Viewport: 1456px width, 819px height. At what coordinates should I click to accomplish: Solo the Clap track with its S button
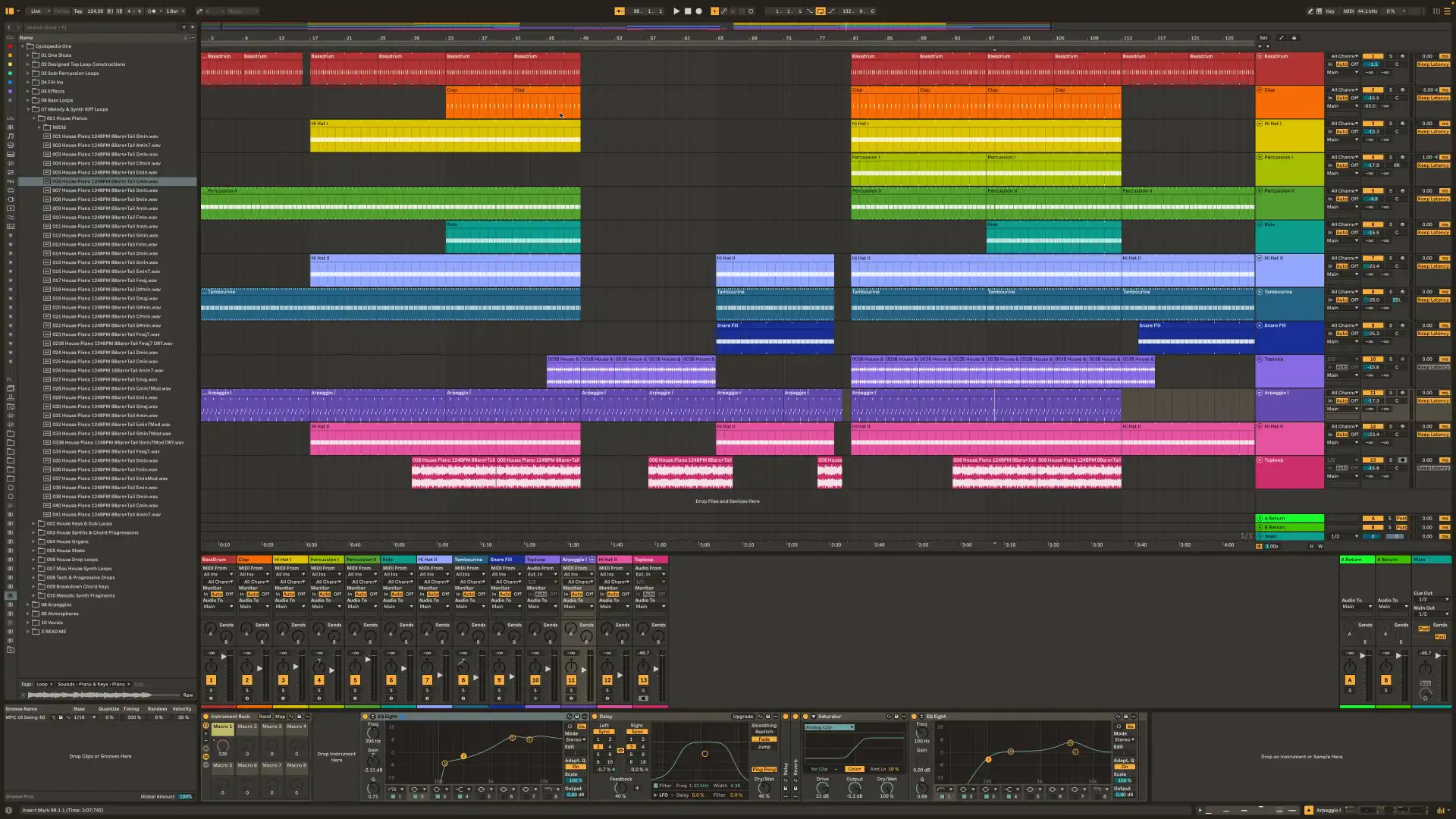(x=1391, y=90)
